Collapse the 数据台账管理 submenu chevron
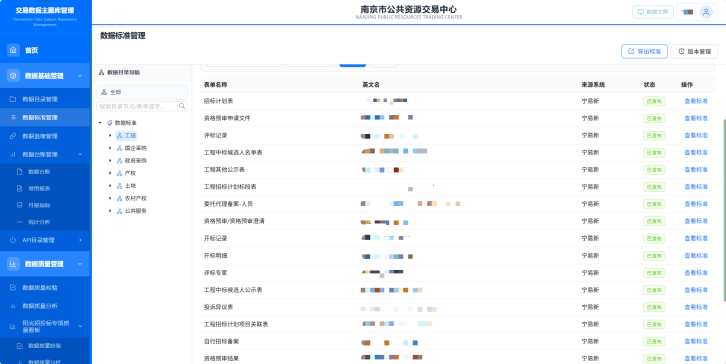726x364 pixels. (80, 154)
